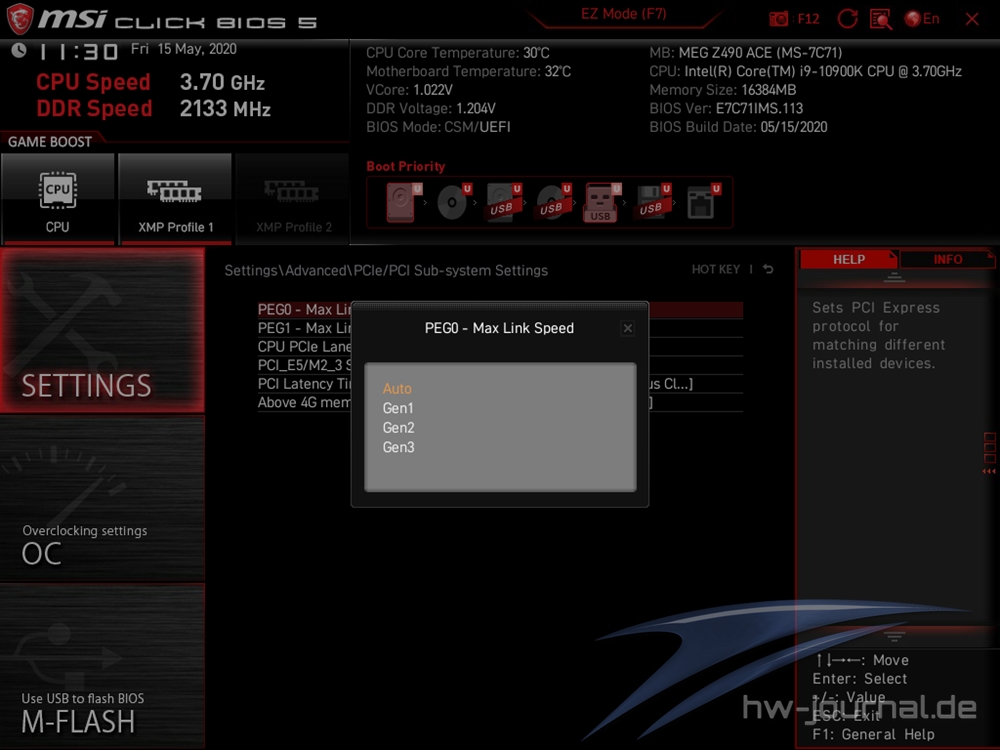This screenshot has width=1000, height=750.
Task: Enable XMP Profile 2
Action: 293,198
